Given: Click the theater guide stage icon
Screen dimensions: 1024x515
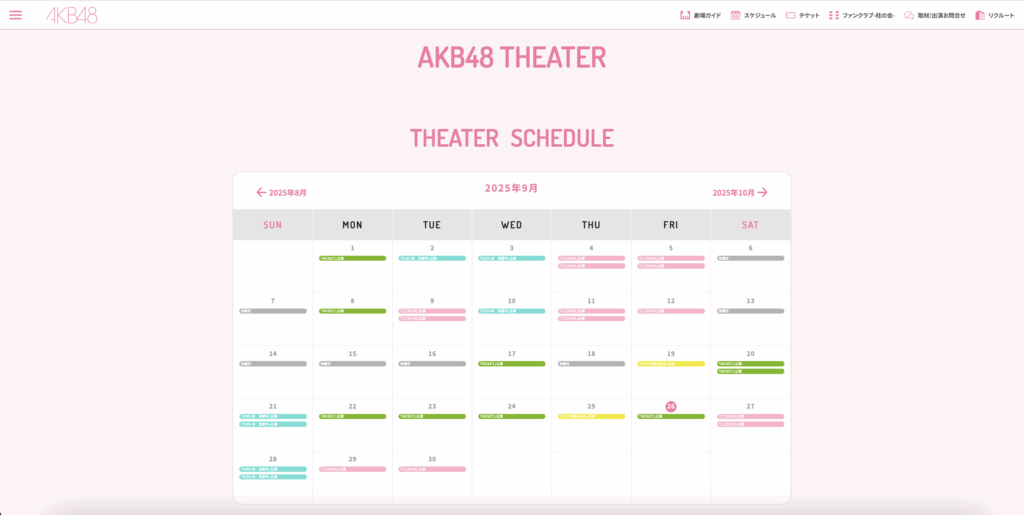Looking at the screenshot, I should pyautogui.click(x=685, y=15).
